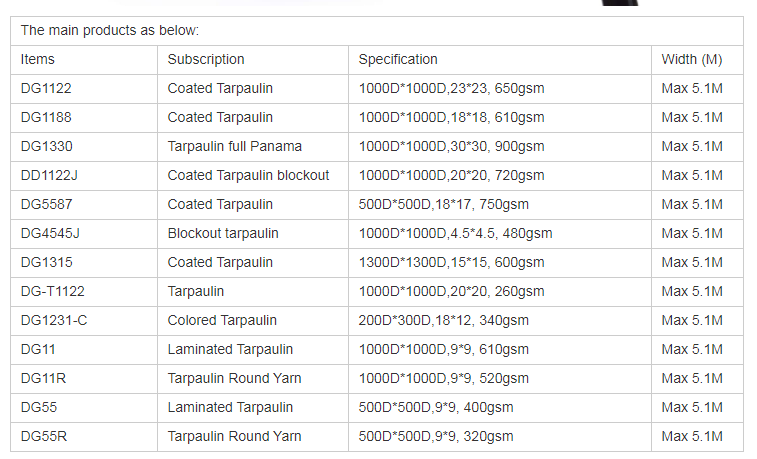Click the Colored Tarpaulin cell
The height and width of the screenshot is (459, 757).
point(222,320)
